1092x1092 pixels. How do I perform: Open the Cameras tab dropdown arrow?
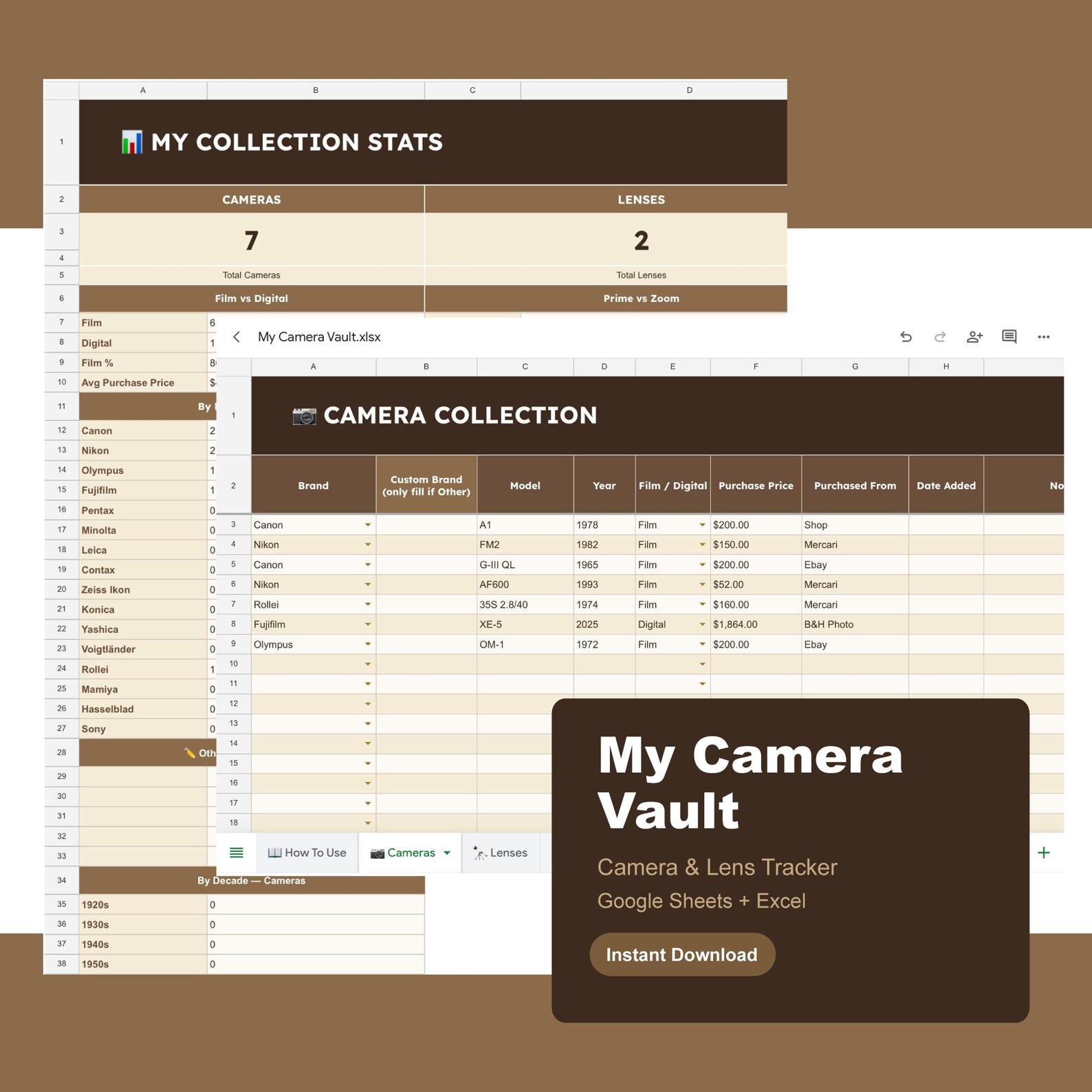pyautogui.click(x=447, y=853)
